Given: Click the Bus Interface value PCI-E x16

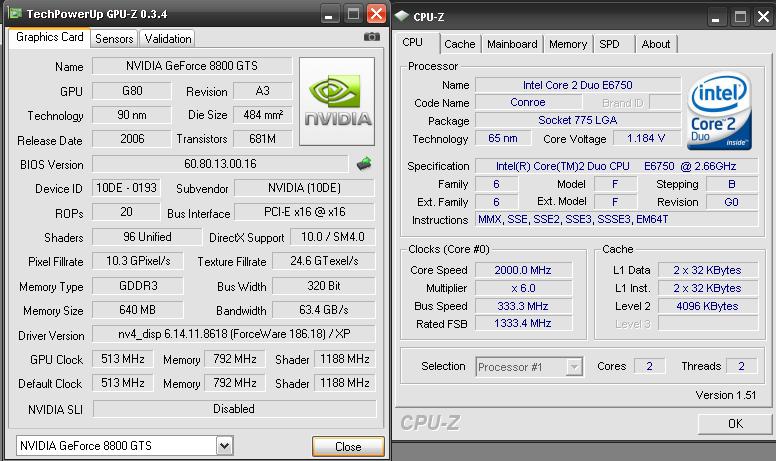Looking at the screenshot, I should pyautogui.click(x=304, y=212).
